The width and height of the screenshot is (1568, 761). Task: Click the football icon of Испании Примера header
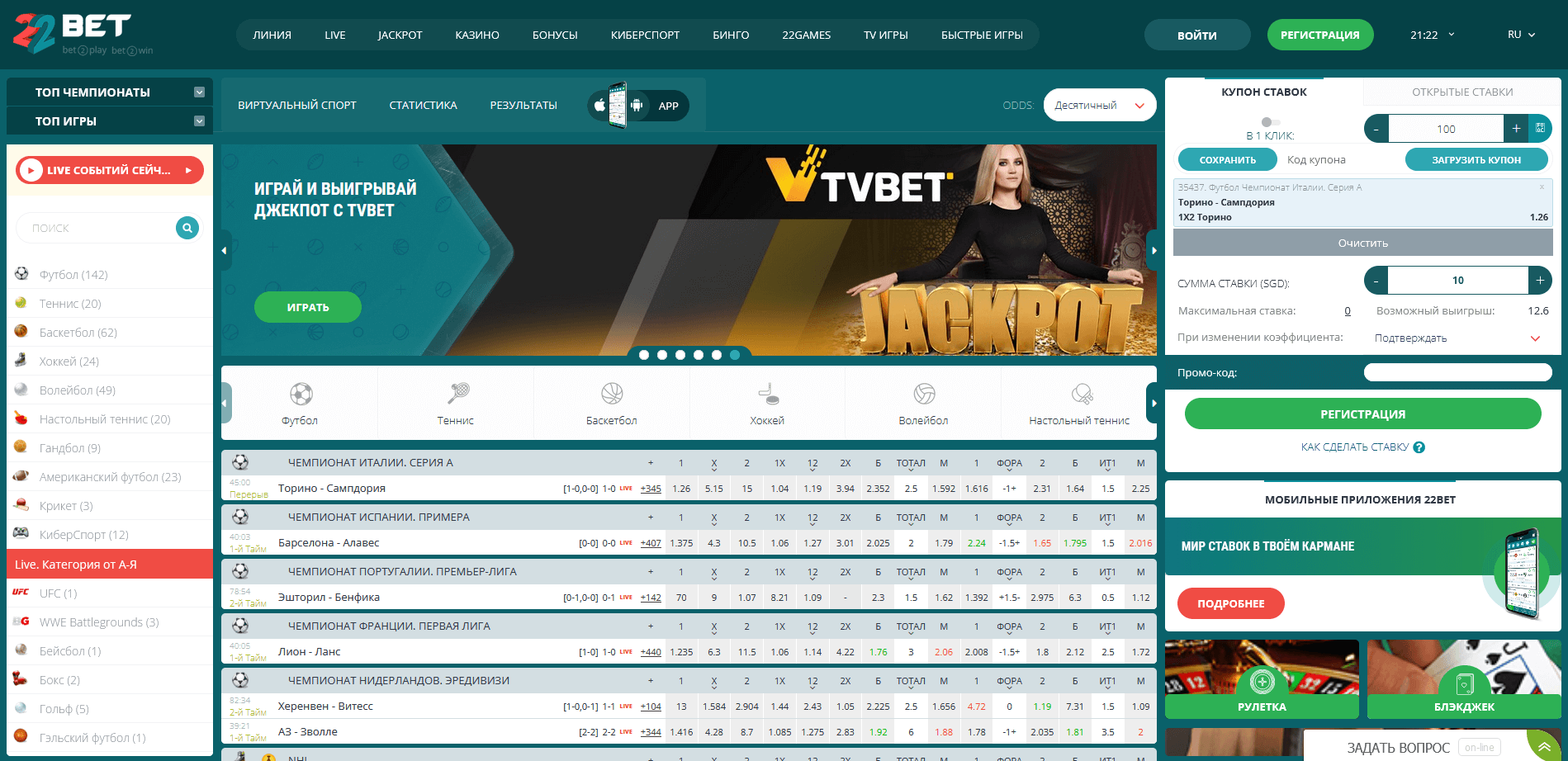coord(240,517)
